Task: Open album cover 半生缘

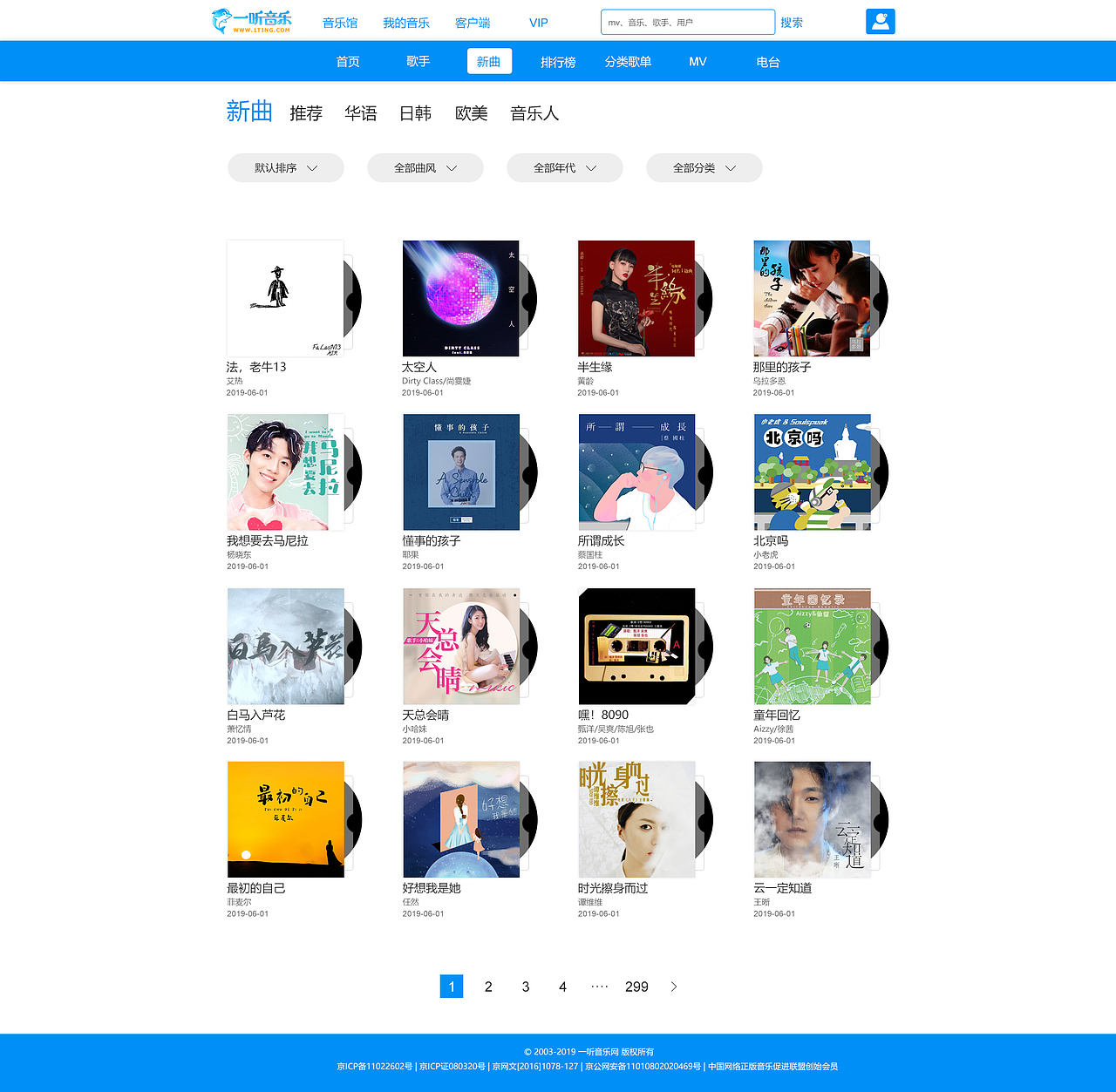Action: (x=636, y=298)
